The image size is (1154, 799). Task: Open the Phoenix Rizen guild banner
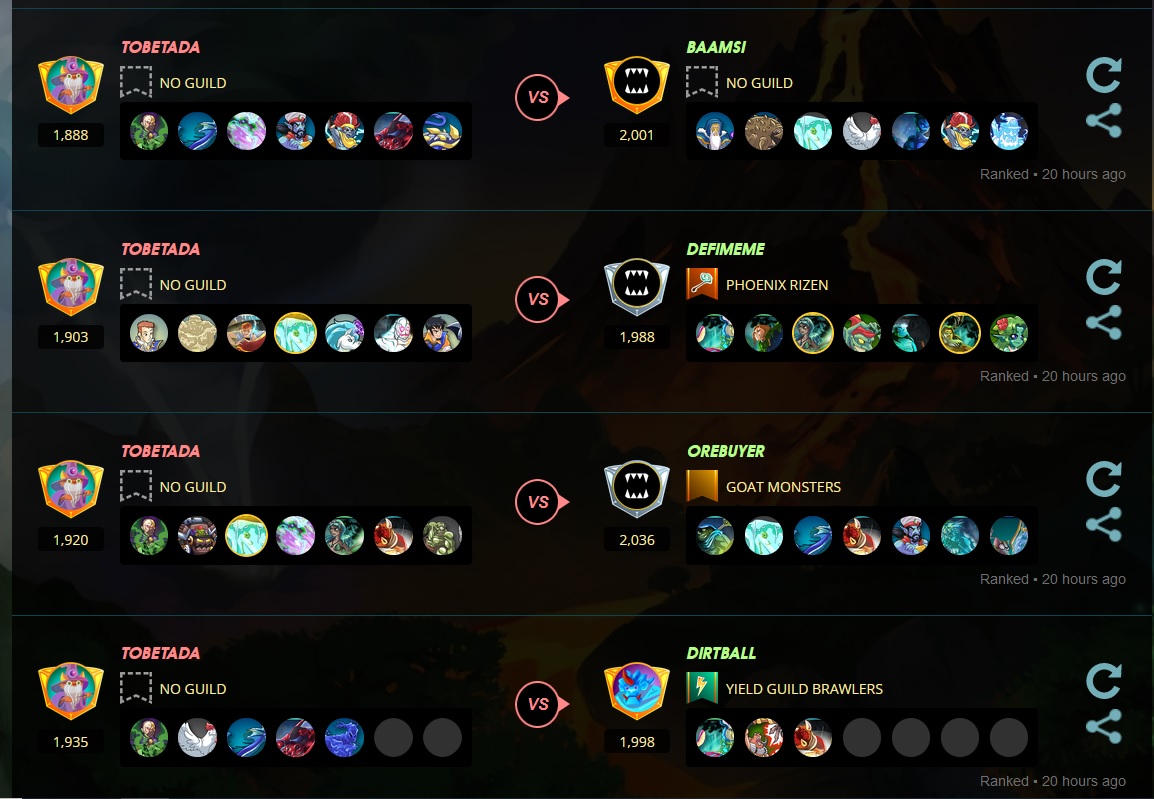coord(701,284)
